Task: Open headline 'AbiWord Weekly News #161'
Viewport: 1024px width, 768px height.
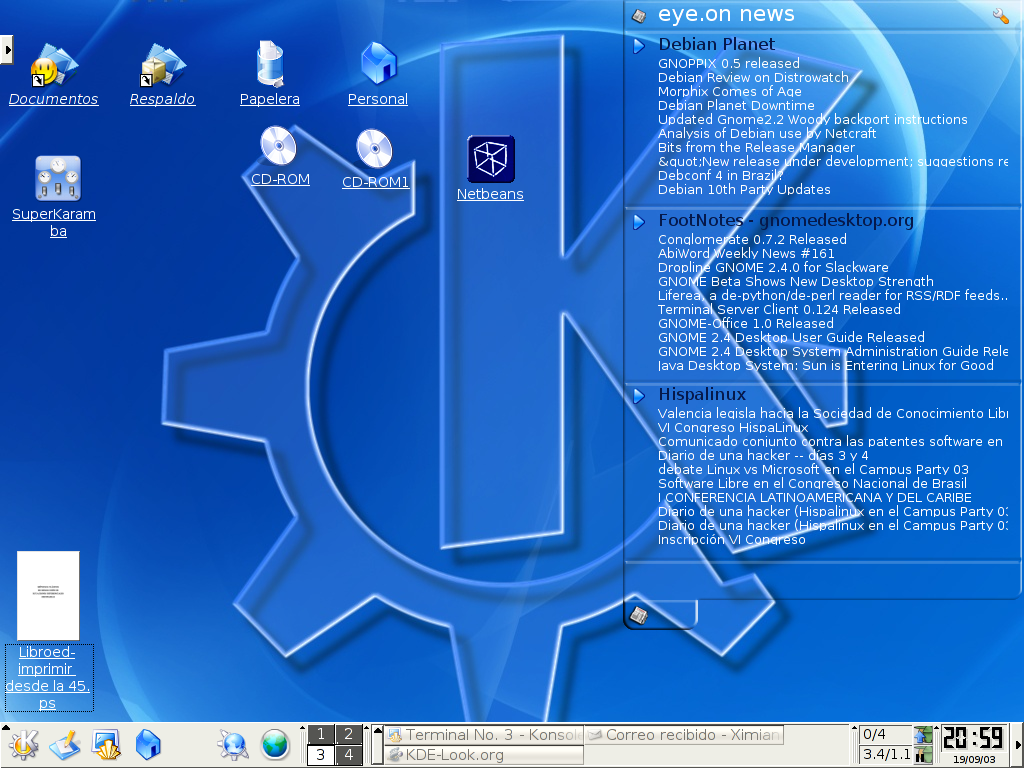Action: coord(746,253)
